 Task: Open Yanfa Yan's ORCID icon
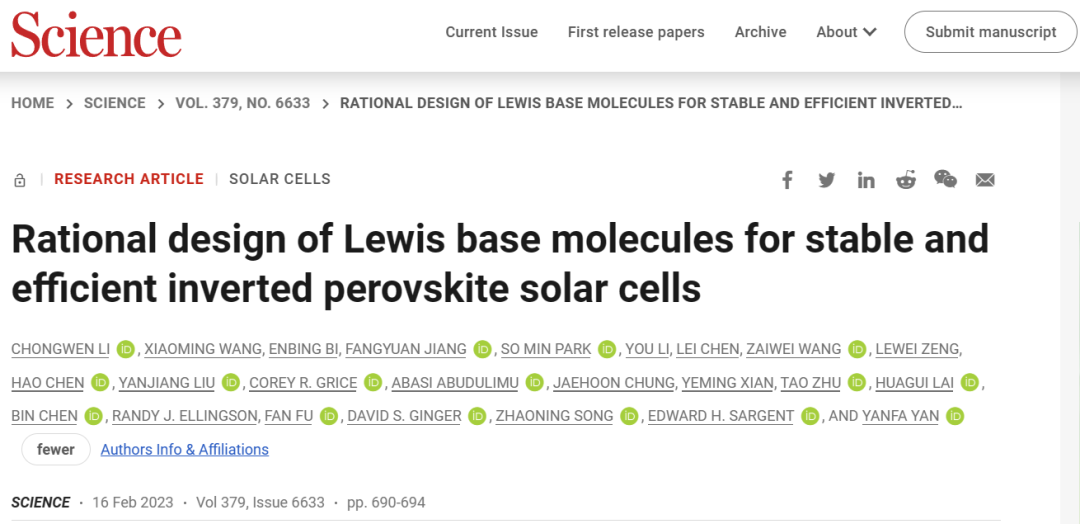click(x=954, y=416)
